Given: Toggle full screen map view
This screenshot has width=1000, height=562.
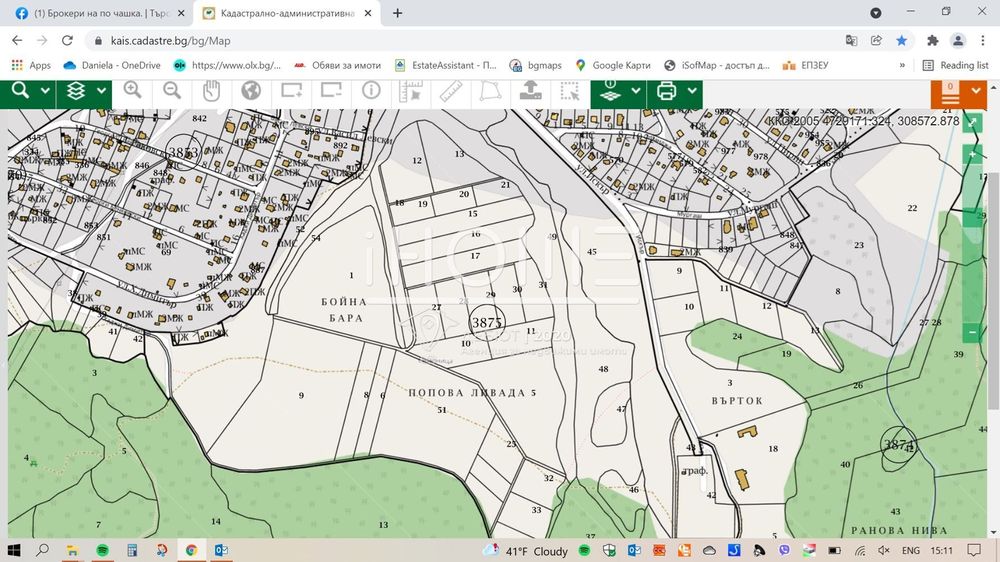Looking at the screenshot, I should pos(973,120).
